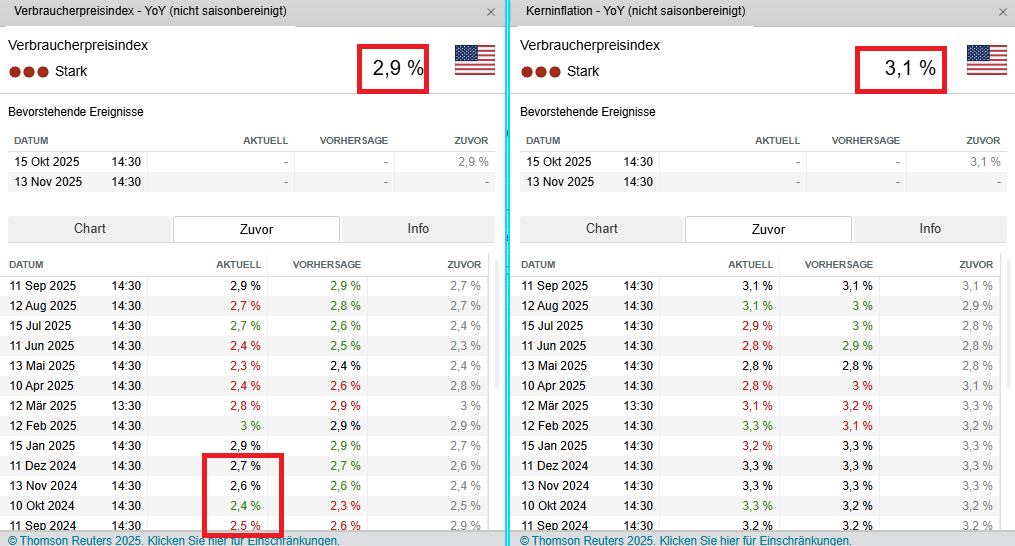This screenshot has width=1015, height=546.
Task: Open the Info tab in the Kerninflation panel
Action: [x=930, y=229]
